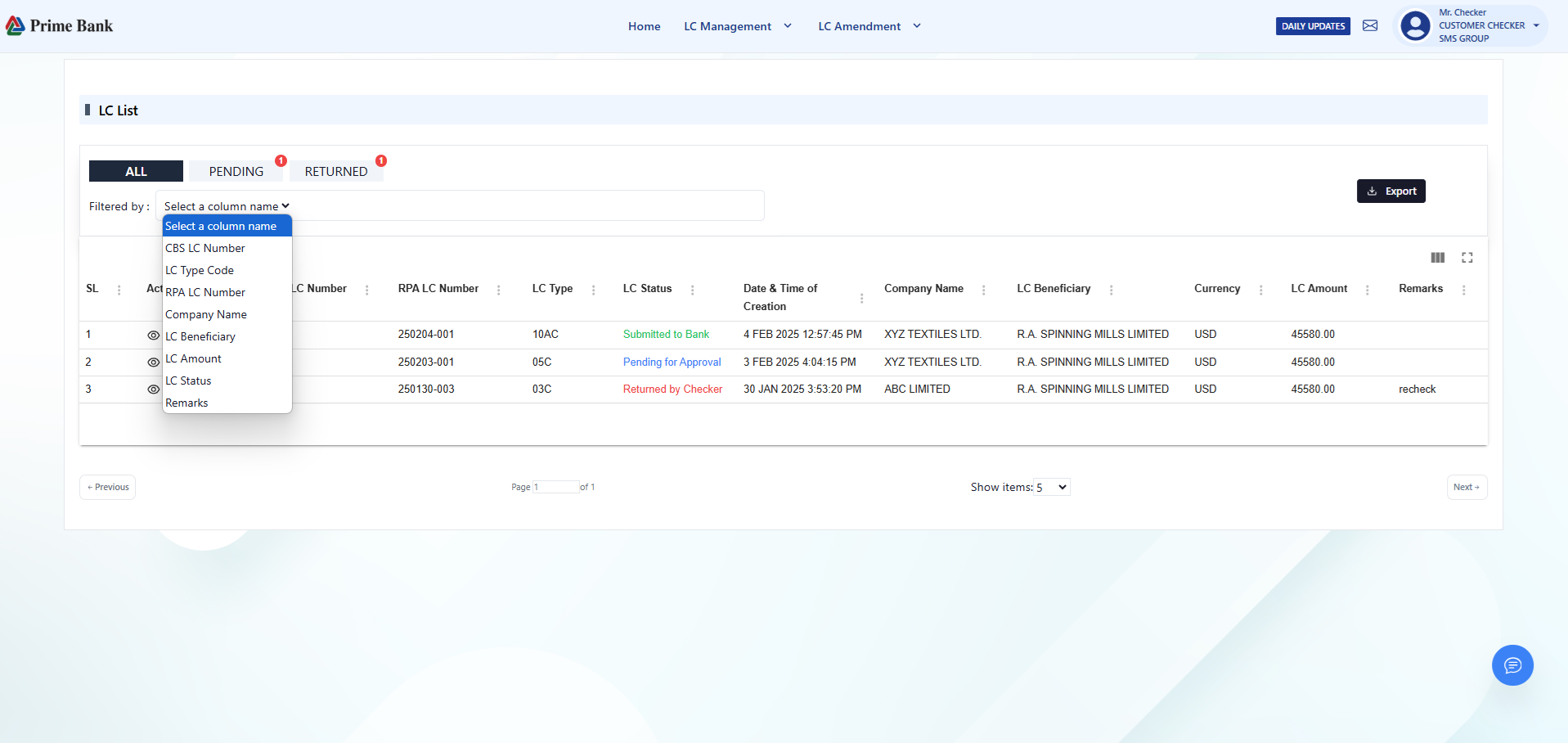Click 'Pending for Approval' status
The height and width of the screenshot is (743, 1568).
(x=672, y=362)
